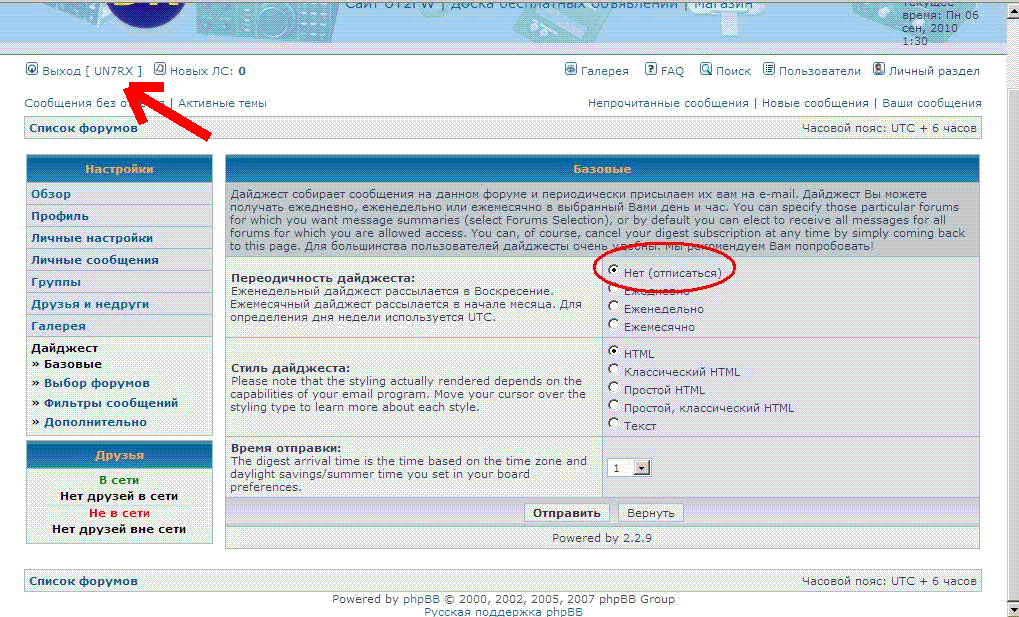Click the logout icon beside Выход
This screenshot has height=617, width=1019.
pyautogui.click(x=31, y=70)
